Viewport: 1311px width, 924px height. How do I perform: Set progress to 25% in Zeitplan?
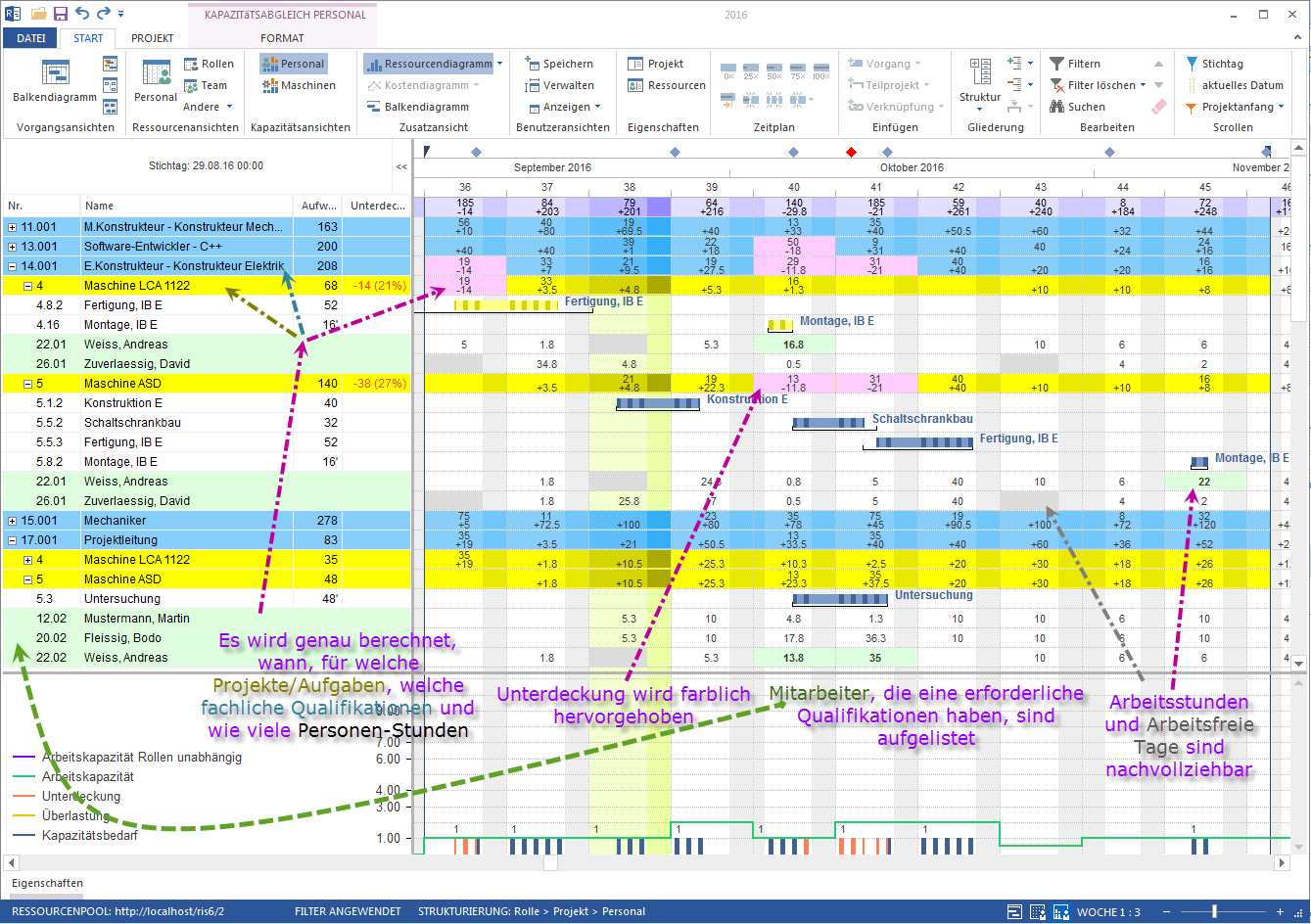click(x=751, y=69)
